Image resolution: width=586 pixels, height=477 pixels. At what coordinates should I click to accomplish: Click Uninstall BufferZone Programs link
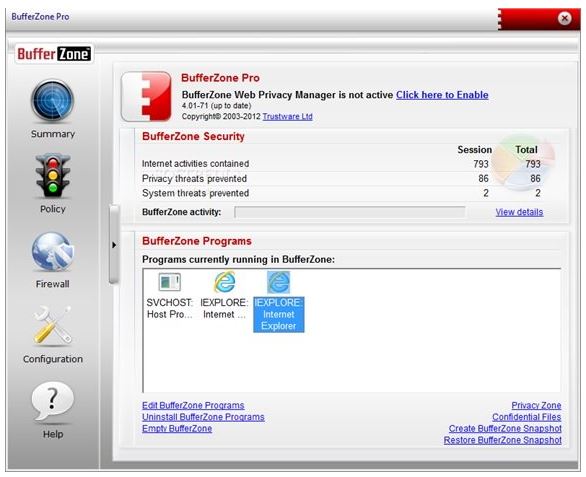pyautogui.click(x=203, y=417)
